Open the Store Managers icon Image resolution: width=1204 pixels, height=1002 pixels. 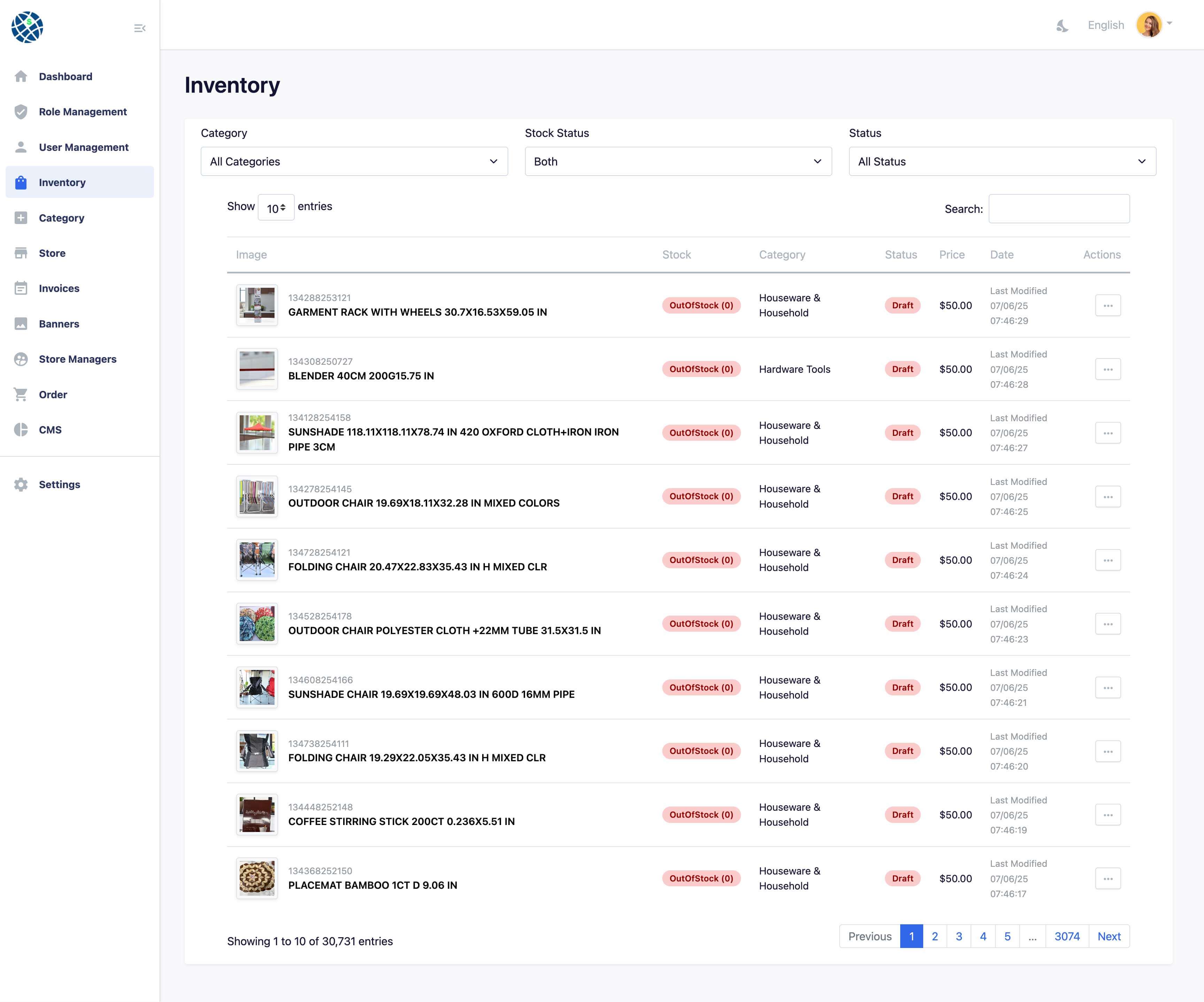[21, 360]
